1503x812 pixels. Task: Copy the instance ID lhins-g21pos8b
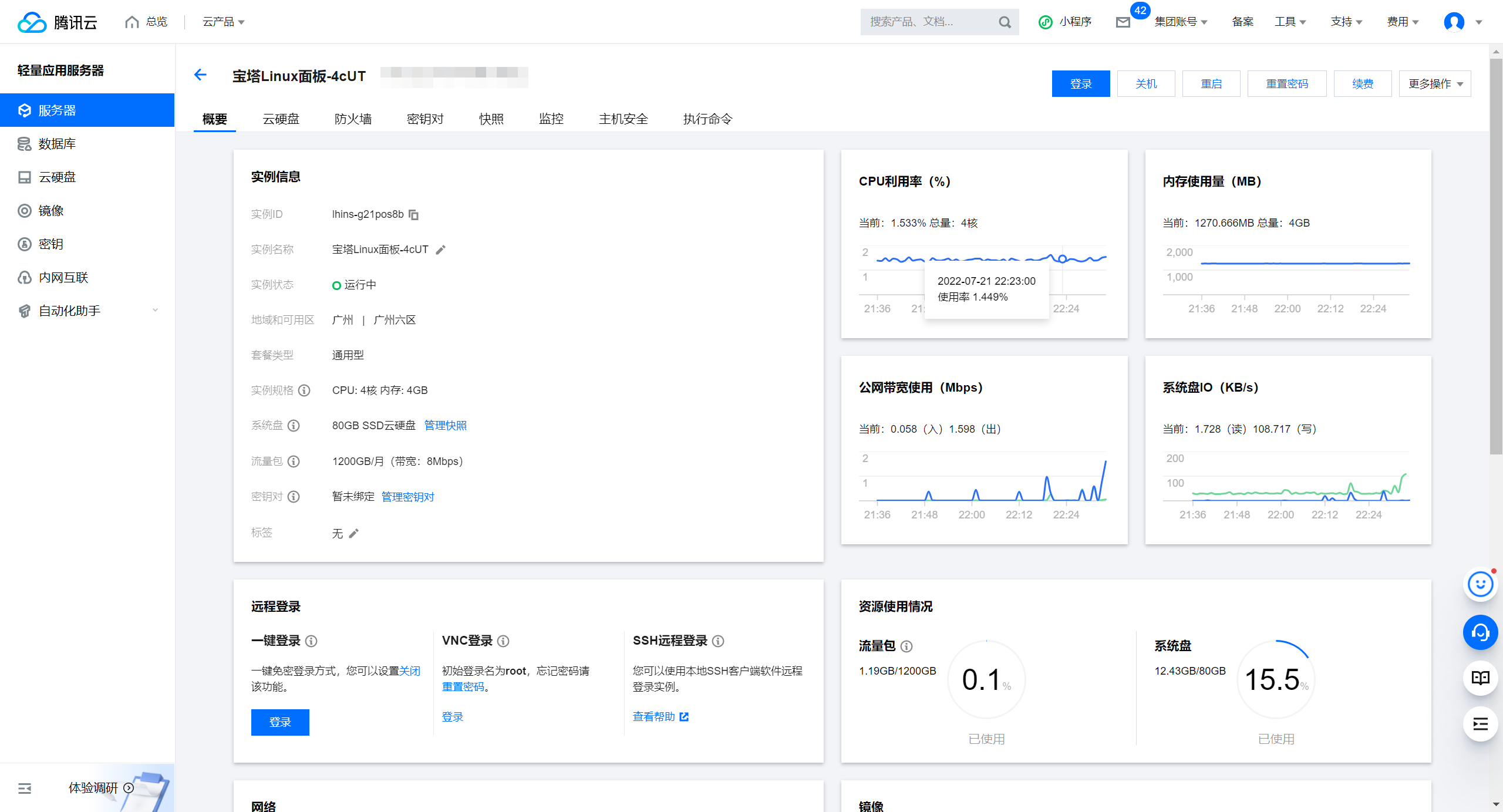pyautogui.click(x=414, y=215)
